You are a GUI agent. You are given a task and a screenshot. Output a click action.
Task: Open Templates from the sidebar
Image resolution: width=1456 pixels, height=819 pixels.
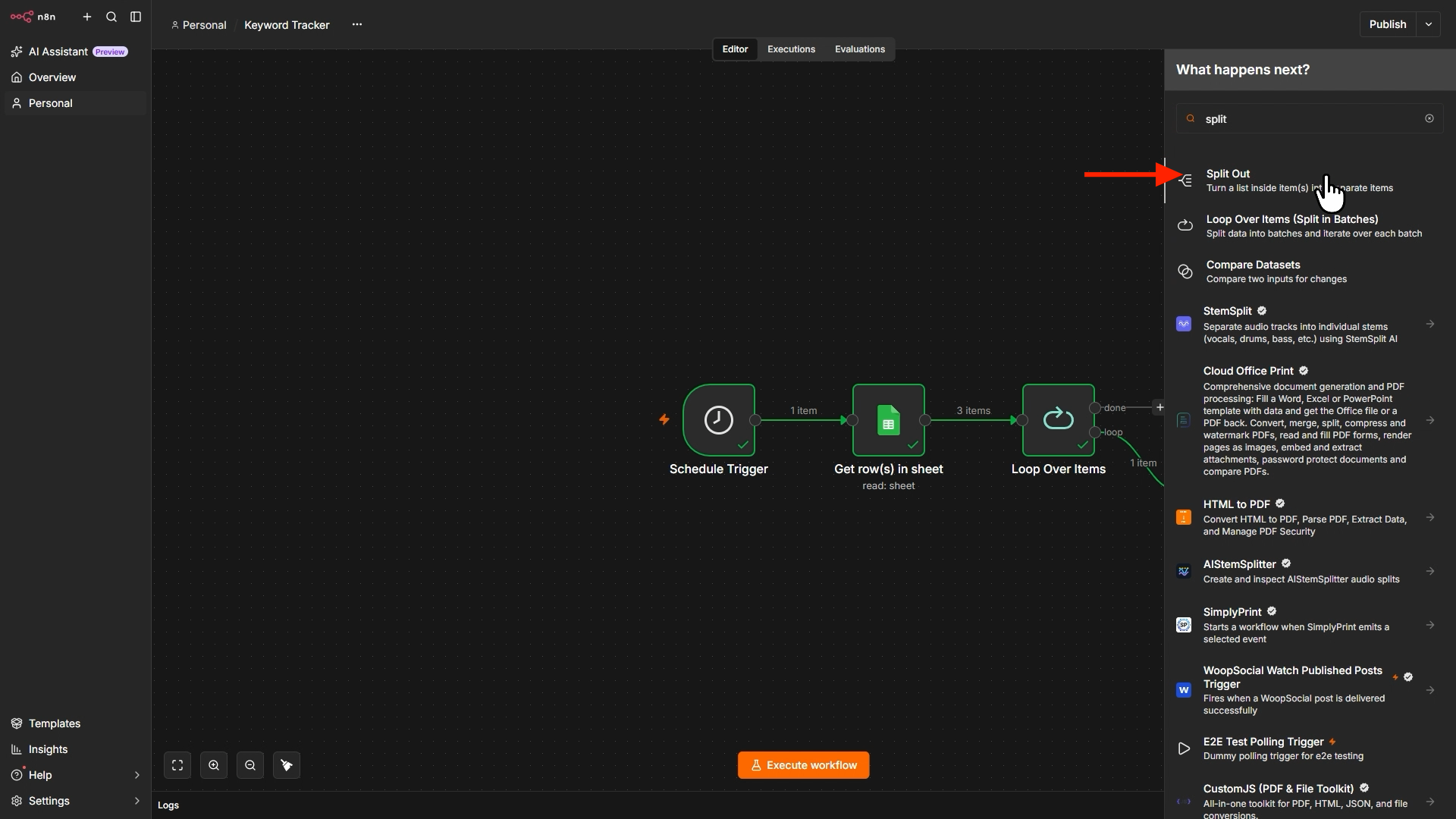point(75,723)
